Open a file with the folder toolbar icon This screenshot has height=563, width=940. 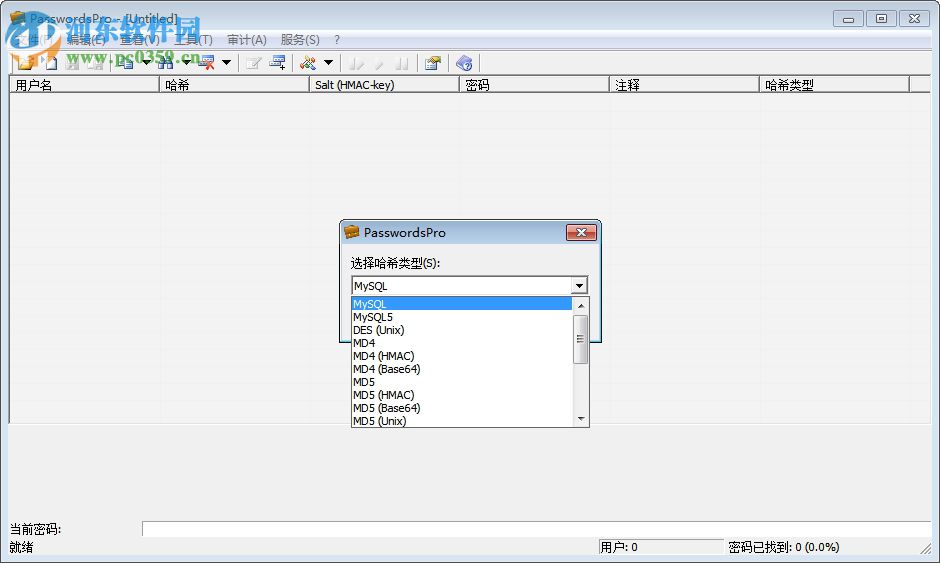click(x=25, y=62)
